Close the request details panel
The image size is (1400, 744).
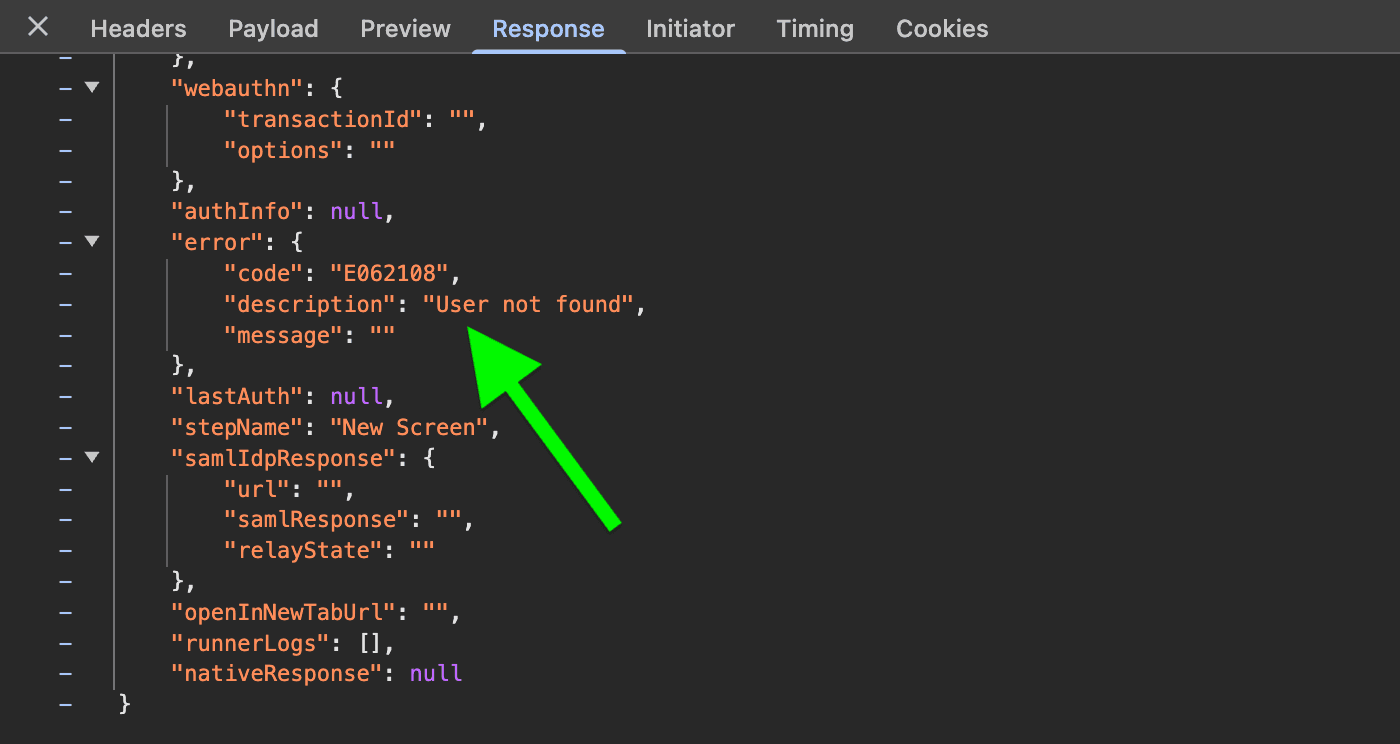tap(38, 27)
